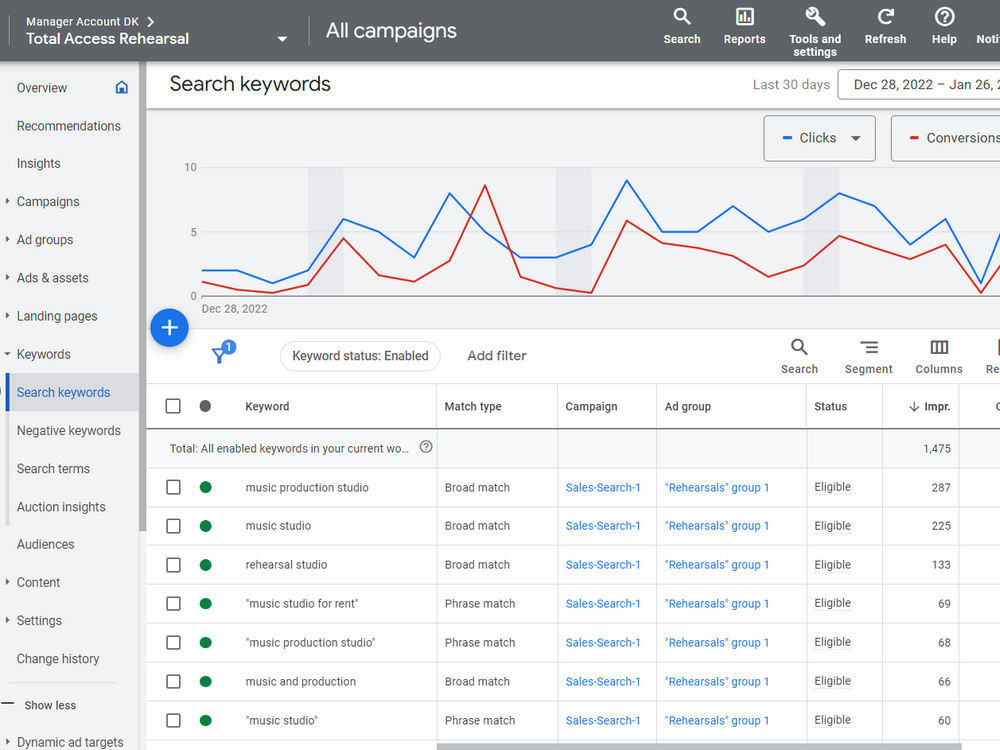Screen dimensions: 1000x750
Task: Click green status dot for music production studio
Action: click(205, 487)
